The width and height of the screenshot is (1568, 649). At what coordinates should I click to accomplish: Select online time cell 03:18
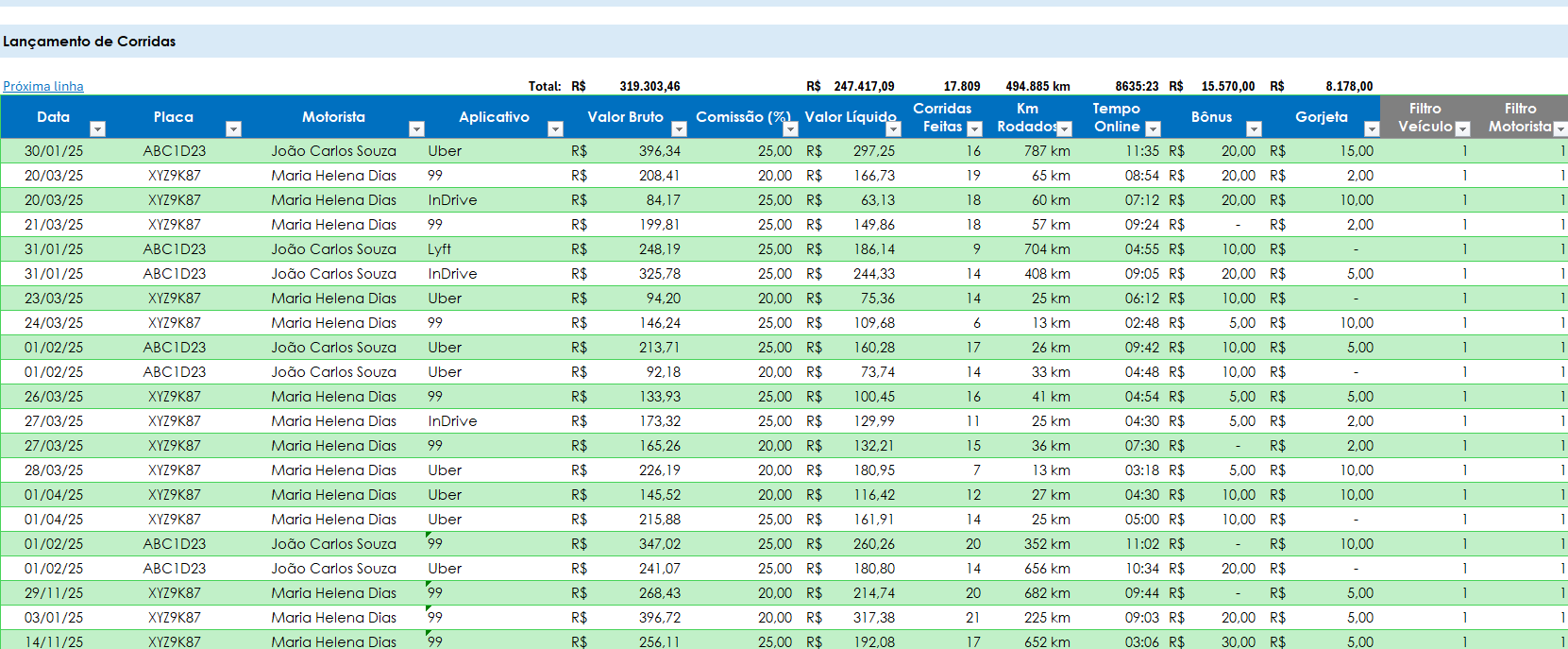coord(1142,470)
